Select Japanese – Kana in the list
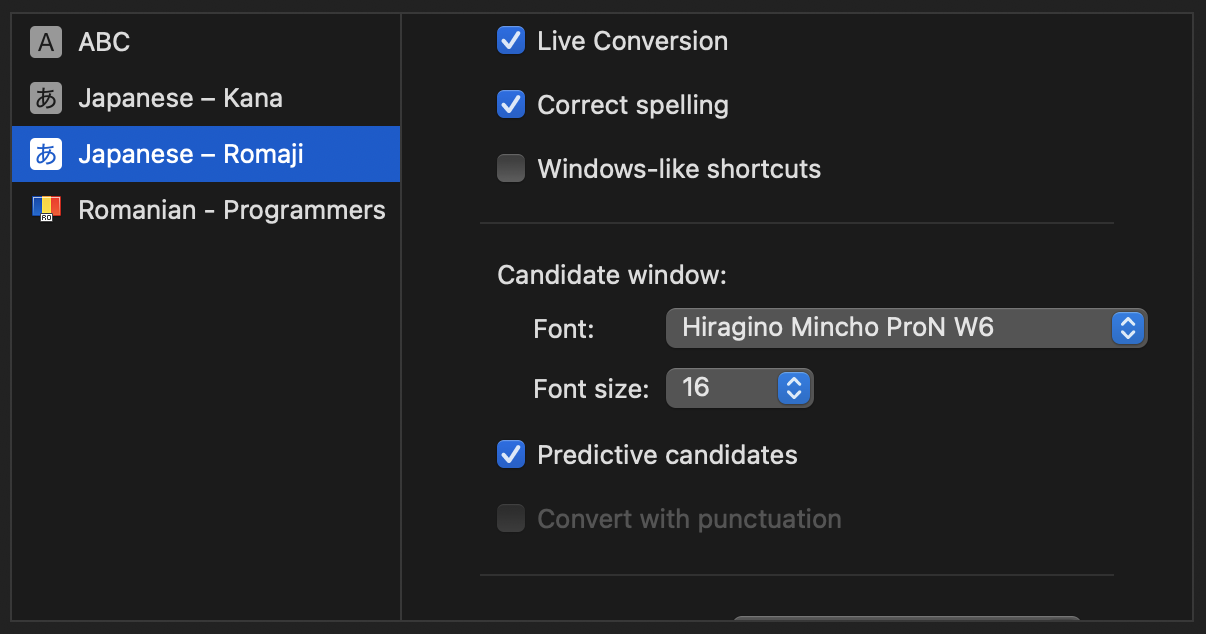Viewport: 1206px width, 634px height. [206, 98]
